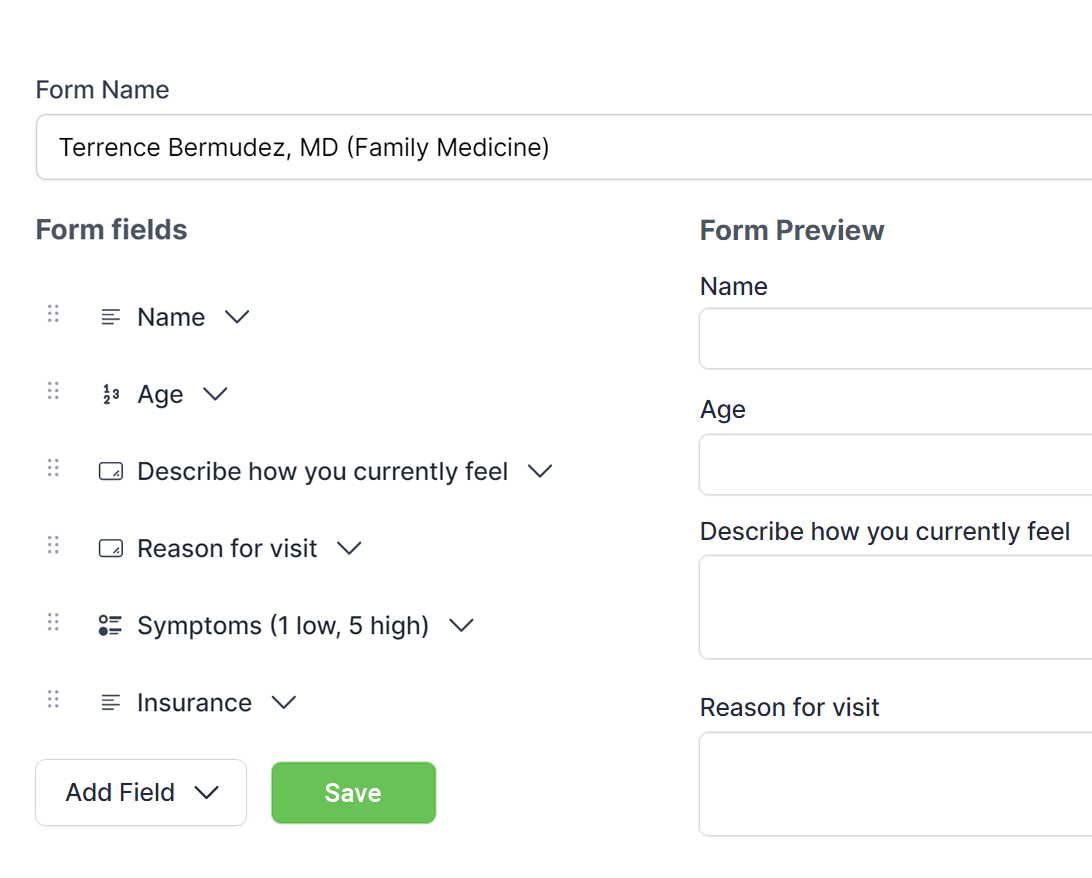Open the Add Field dropdown

click(141, 792)
